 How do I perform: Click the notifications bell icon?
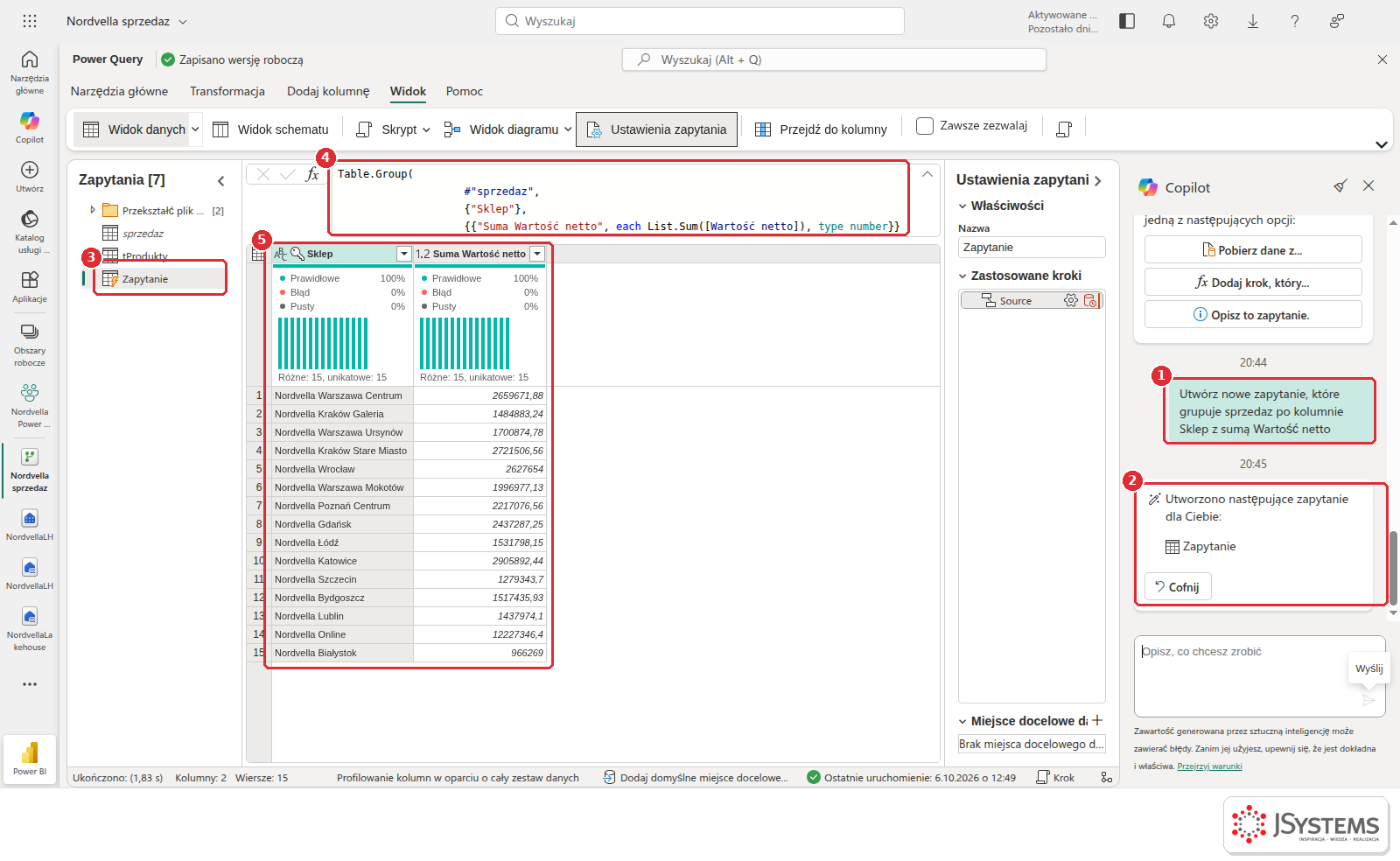pos(1169,21)
